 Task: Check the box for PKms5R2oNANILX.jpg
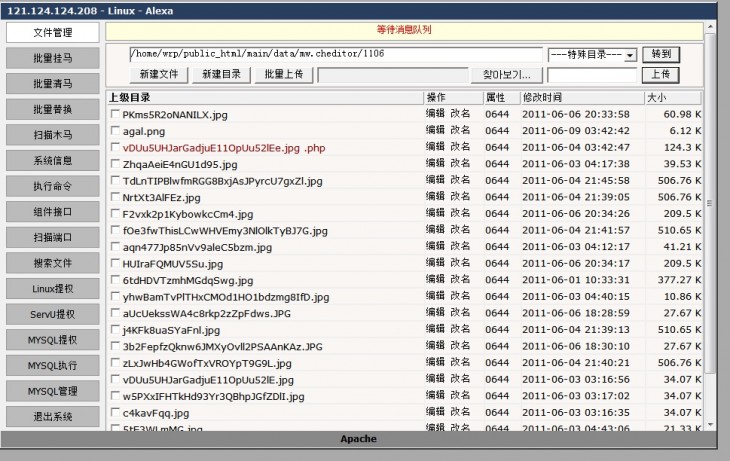click(116, 115)
